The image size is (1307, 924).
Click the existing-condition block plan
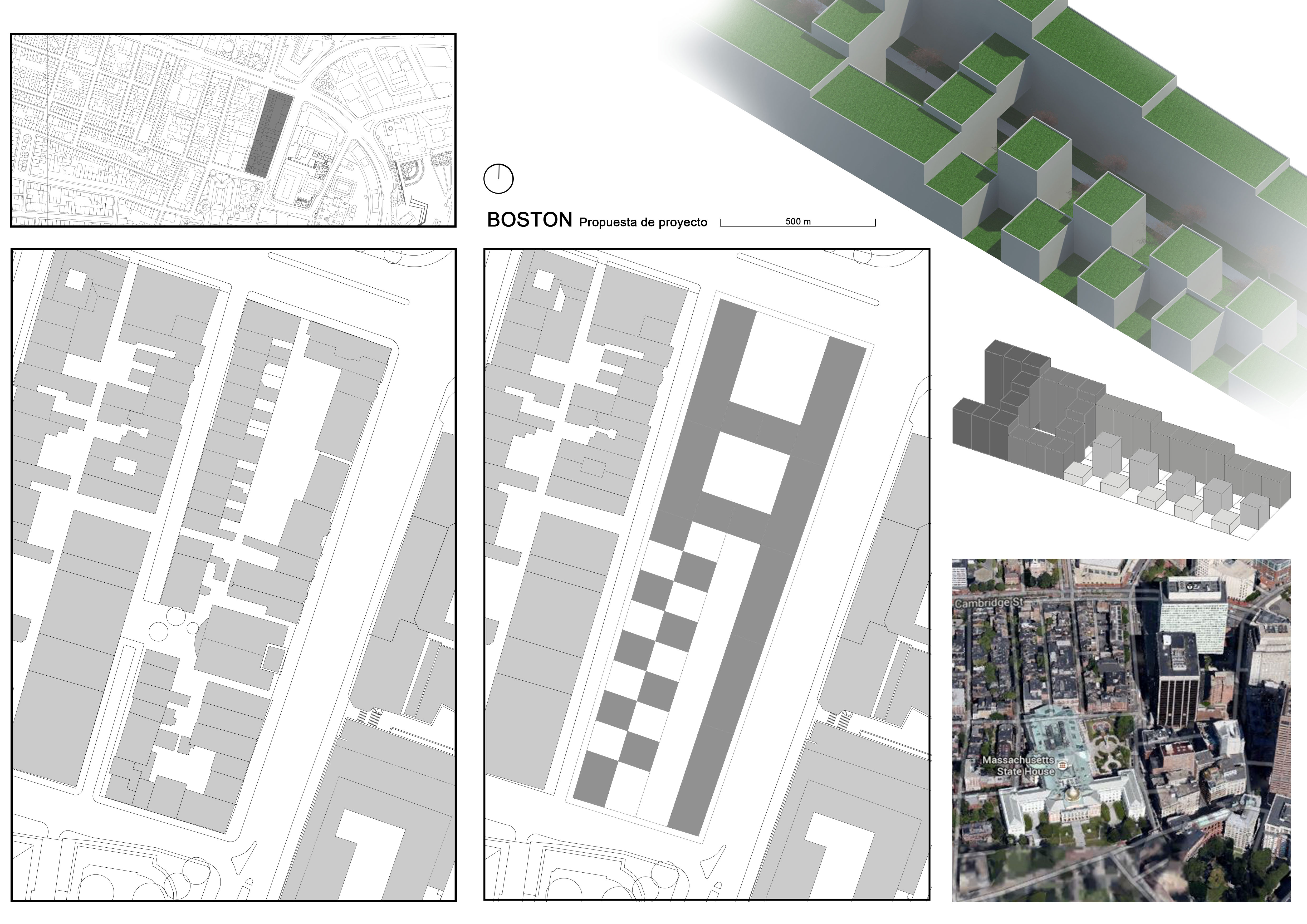pos(233,575)
